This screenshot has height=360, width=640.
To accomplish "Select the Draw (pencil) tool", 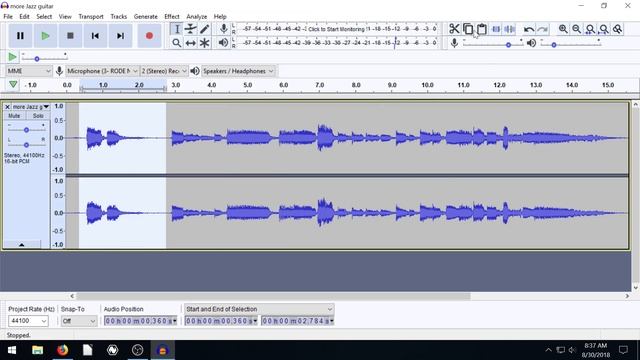I will [x=204, y=29].
